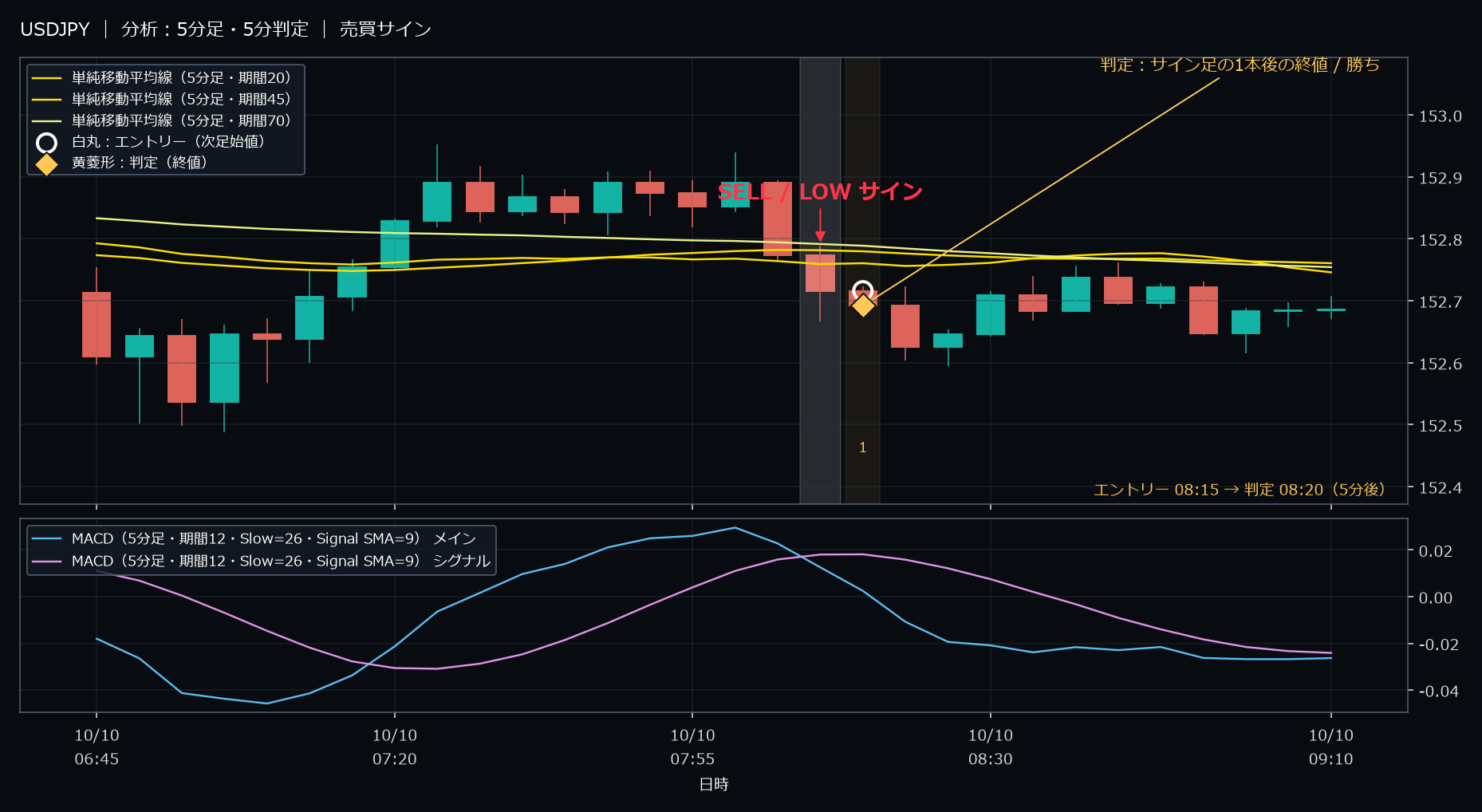The width and height of the screenshot is (1482, 812).
Task: Click the 152.8 price axis tick
Action: (x=1440, y=240)
